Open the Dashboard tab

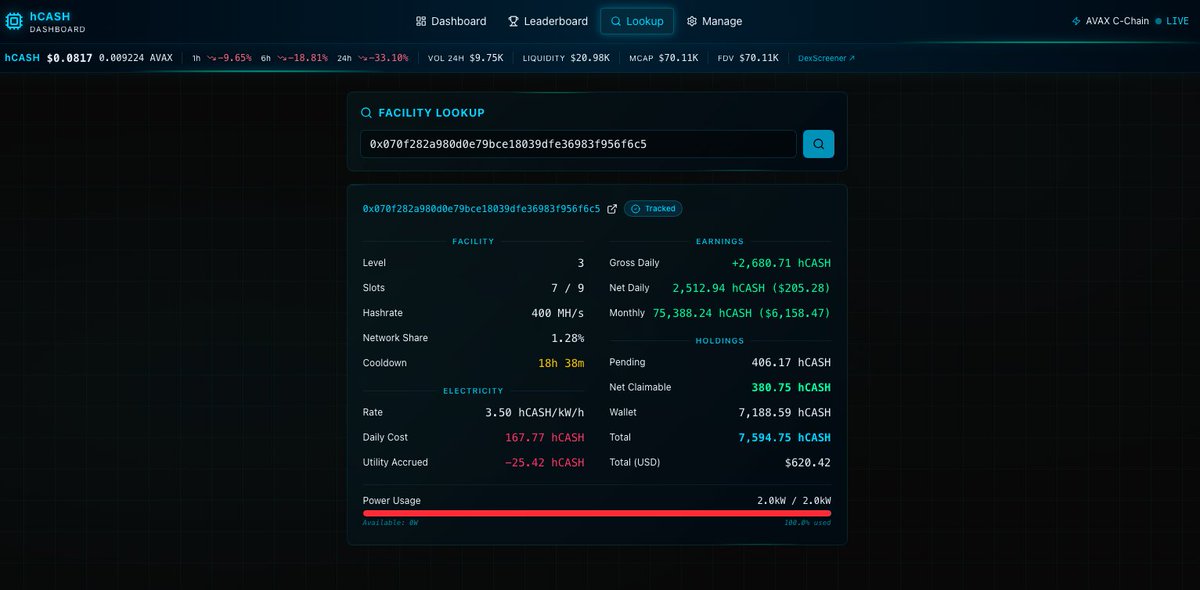451,21
